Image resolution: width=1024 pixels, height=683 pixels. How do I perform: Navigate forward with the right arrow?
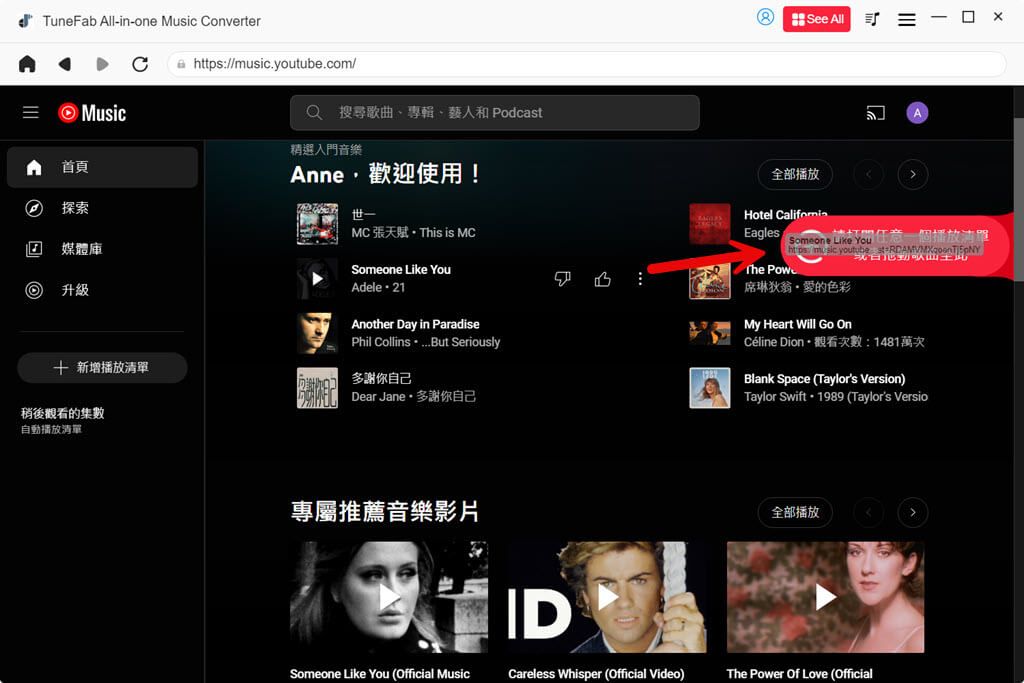102,64
